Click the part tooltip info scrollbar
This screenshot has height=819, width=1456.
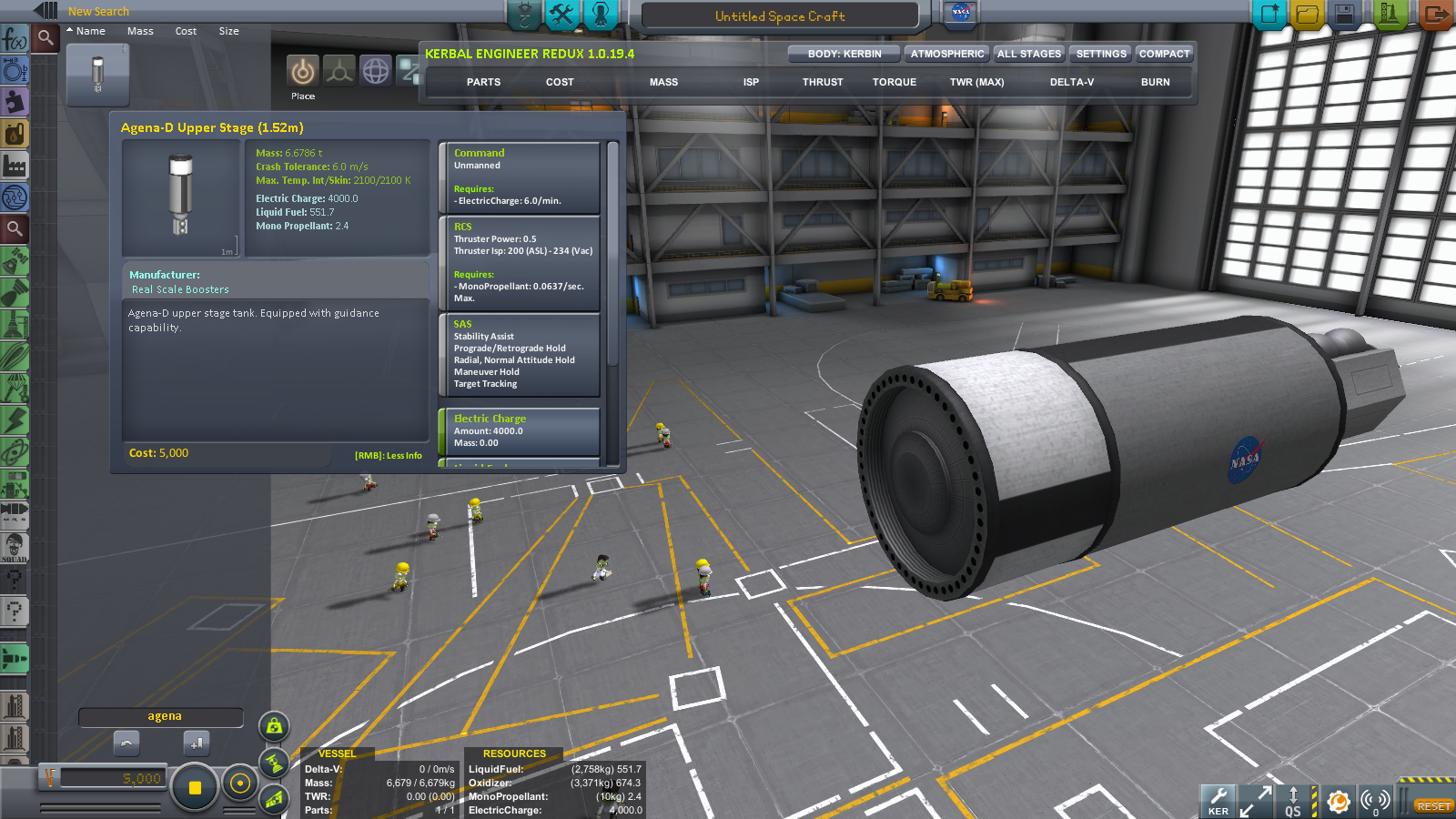click(x=612, y=255)
